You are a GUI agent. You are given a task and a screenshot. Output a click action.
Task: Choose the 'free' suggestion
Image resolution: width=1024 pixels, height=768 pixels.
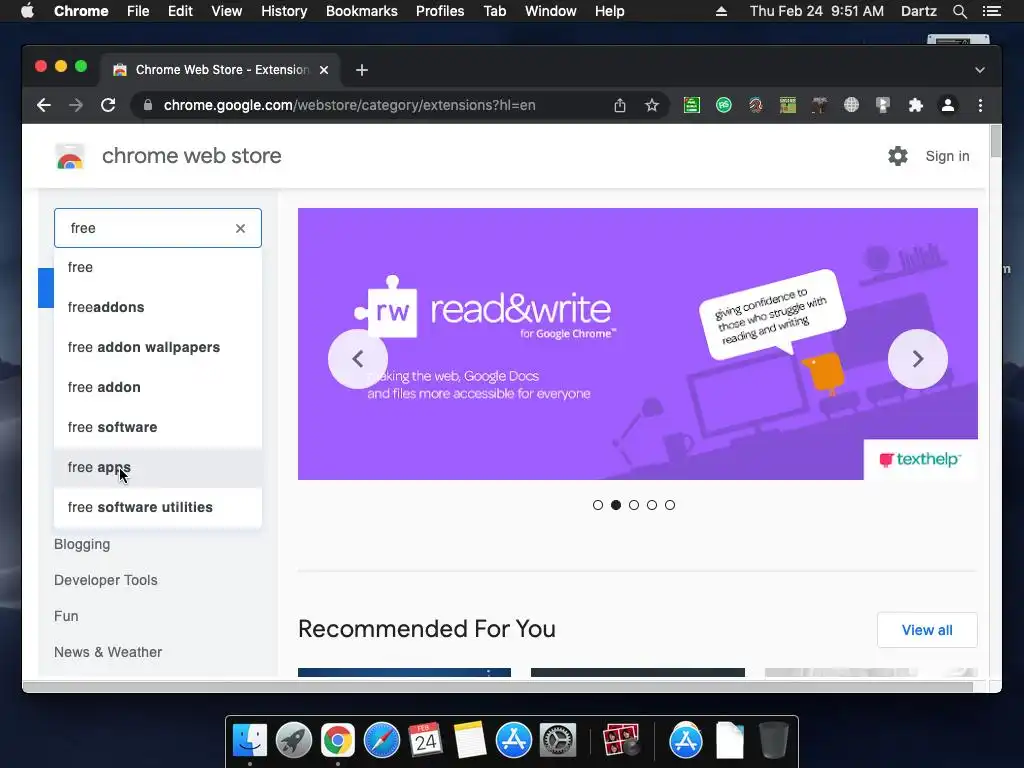[x=158, y=267]
